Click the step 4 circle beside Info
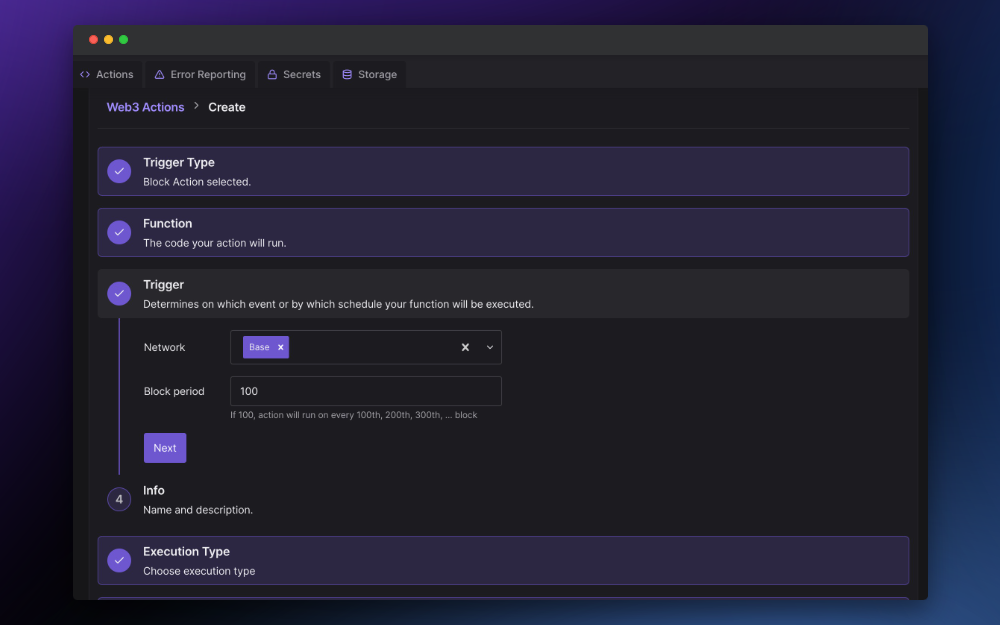Viewport: 1000px width, 625px height. point(119,499)
